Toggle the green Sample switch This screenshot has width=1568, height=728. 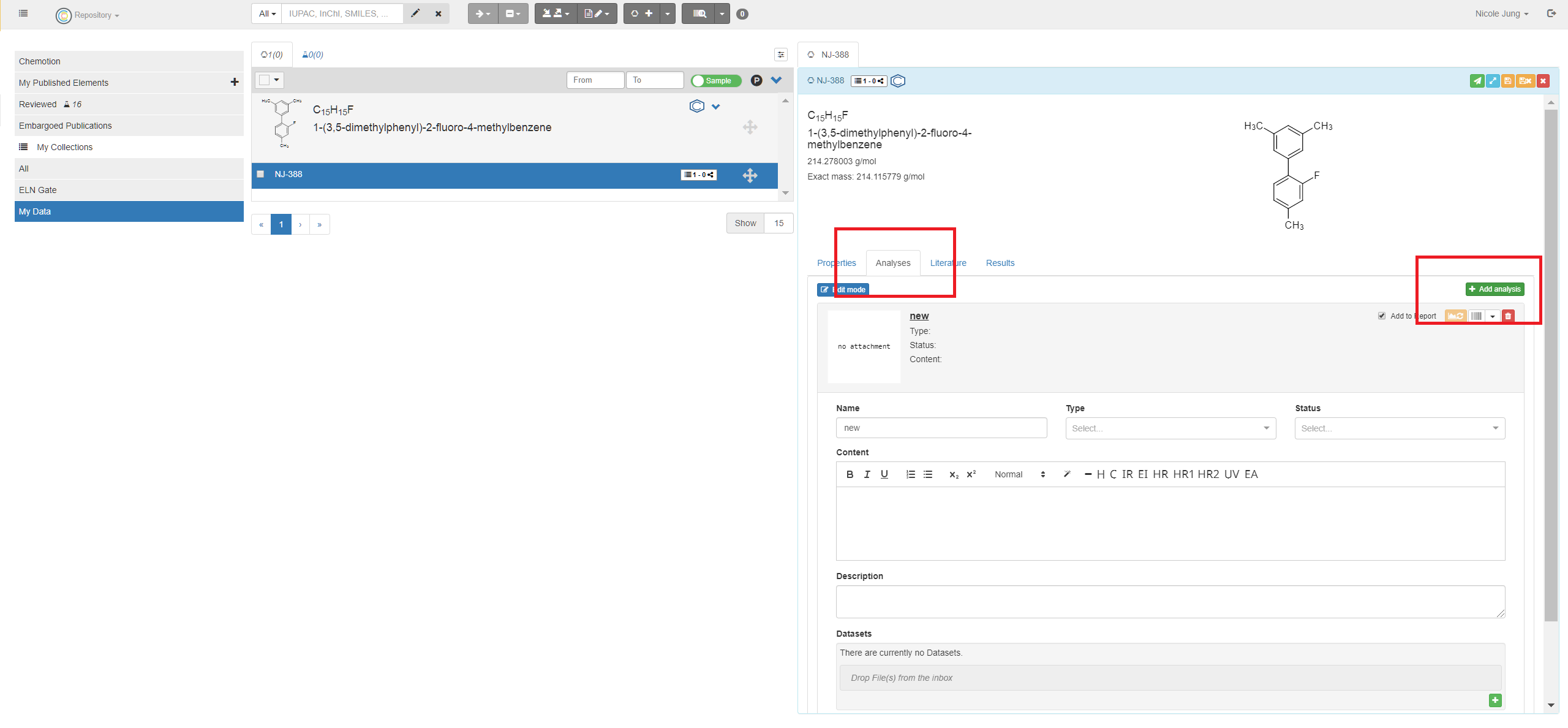point(715,80)
